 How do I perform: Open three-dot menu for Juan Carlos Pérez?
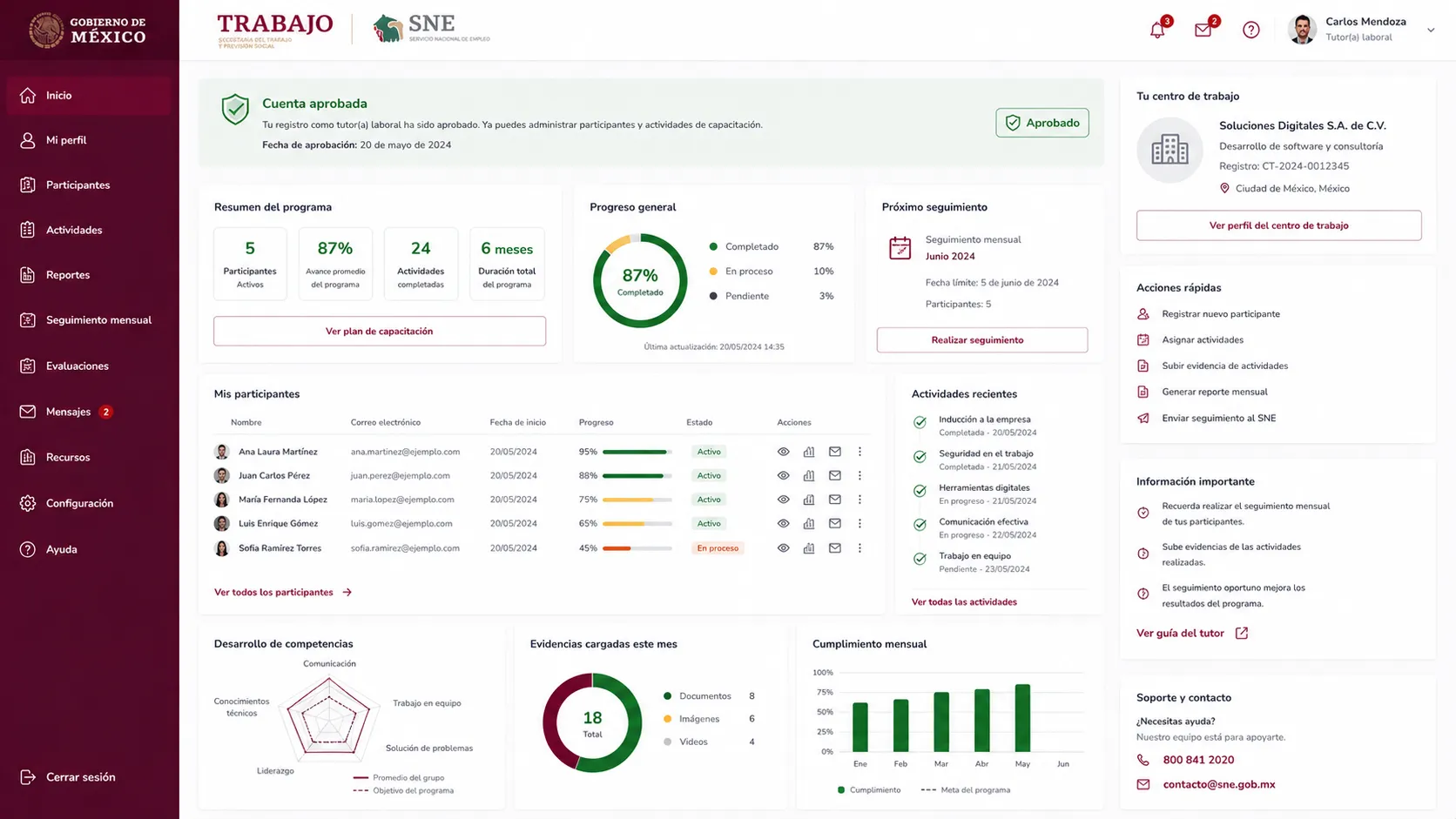(x=859, y=475)
